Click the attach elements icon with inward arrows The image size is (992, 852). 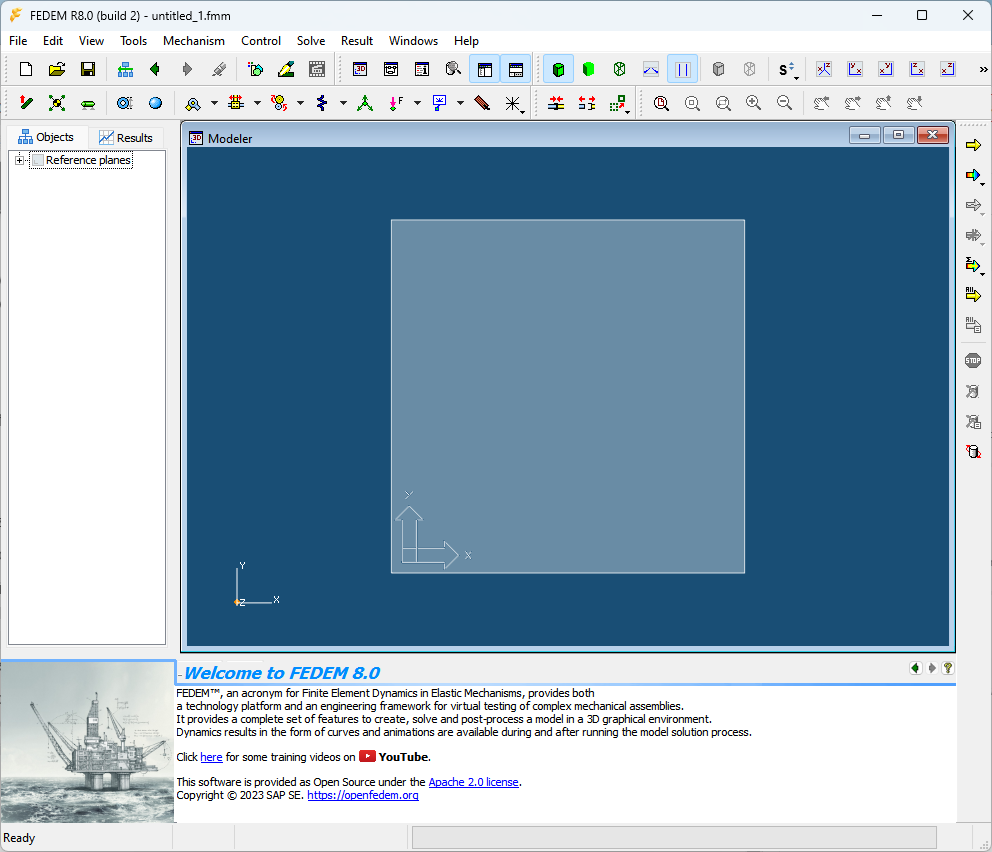click(x=556, y=103)
